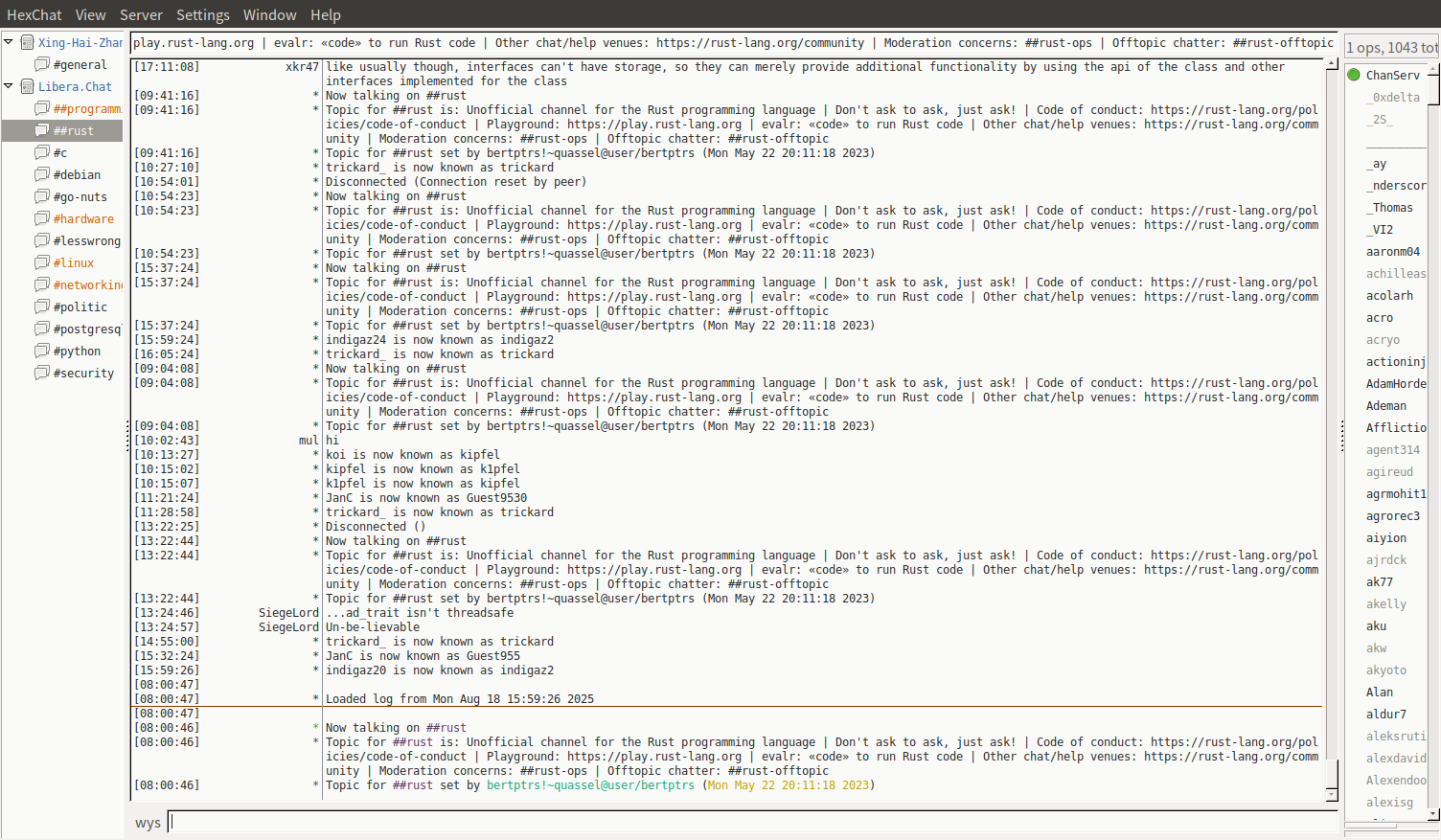This screenshot has height=840, width=1441.
Task: Open the View menu
Action: [x=91, y=14]
